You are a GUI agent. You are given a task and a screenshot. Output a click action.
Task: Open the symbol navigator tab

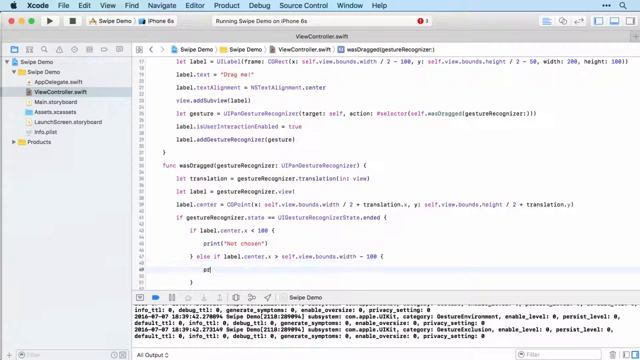[x=29, y=49]
